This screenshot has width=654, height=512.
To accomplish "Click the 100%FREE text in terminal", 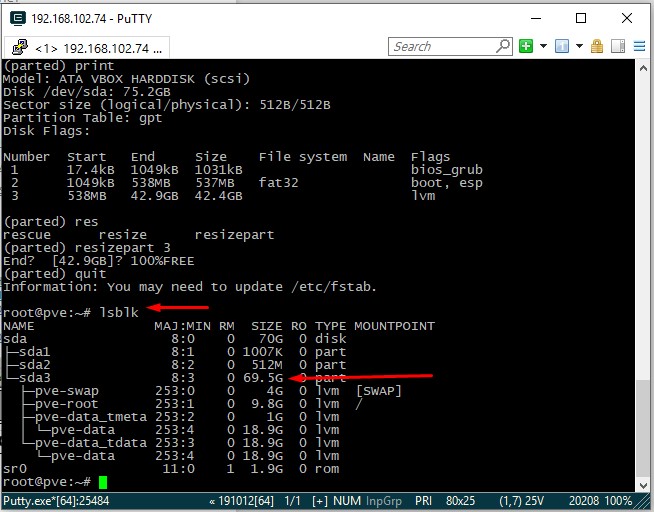I will pyautogui.click(x=162, y=261).
